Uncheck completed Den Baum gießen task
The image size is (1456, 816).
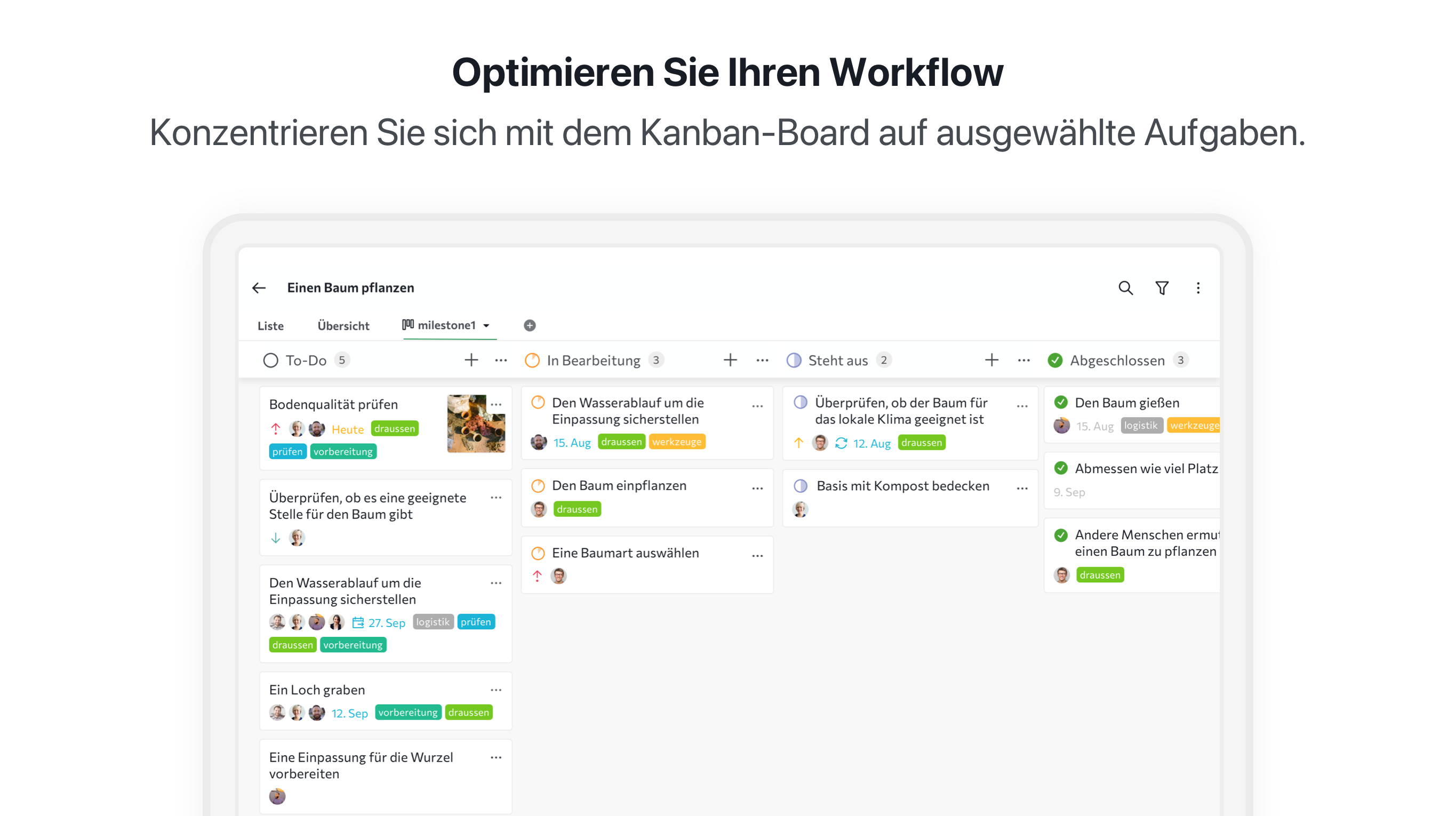(x=1061, y=403)
